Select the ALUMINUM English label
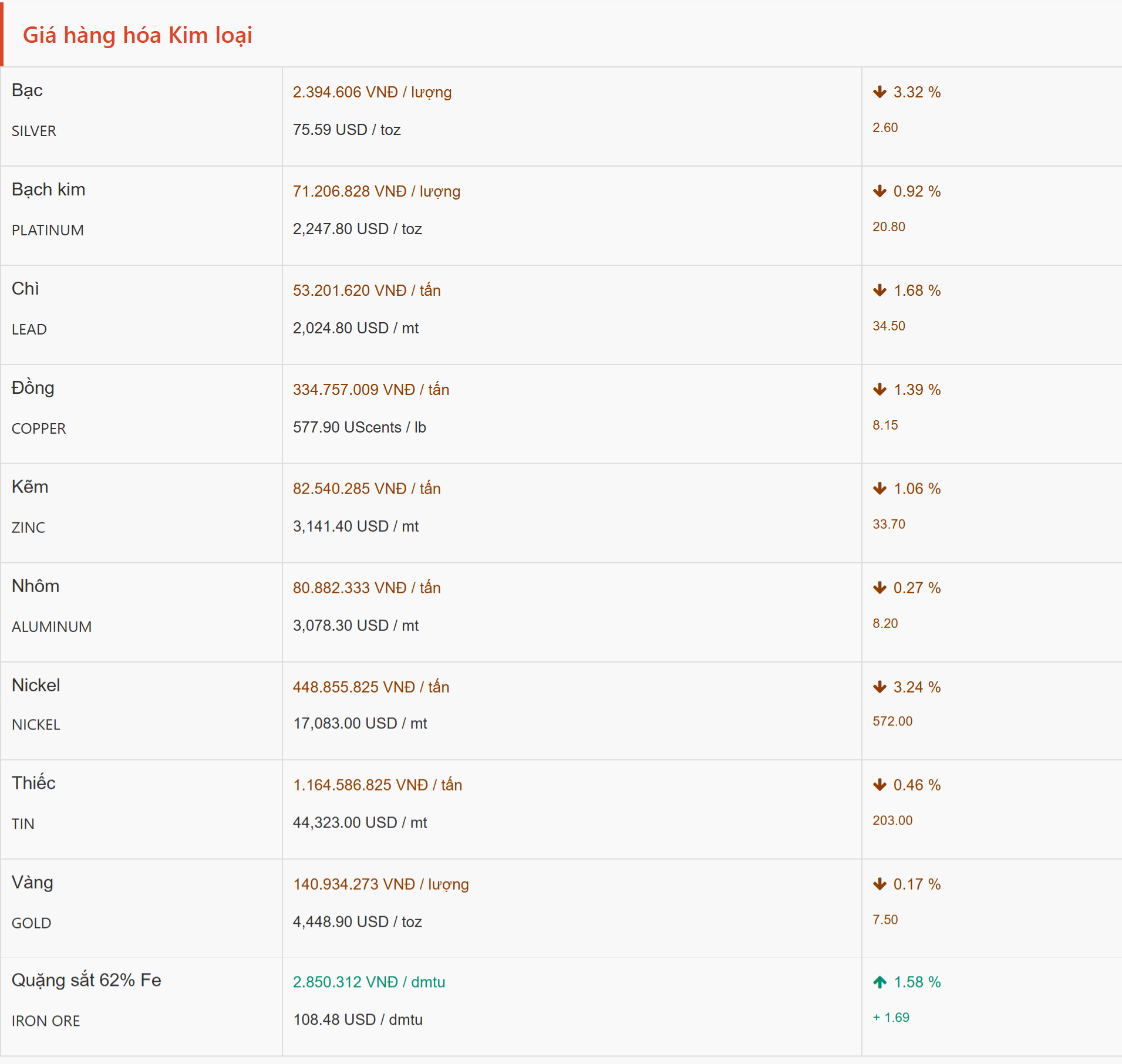Screen dimensions: 1122x1064 pos(52,627)
